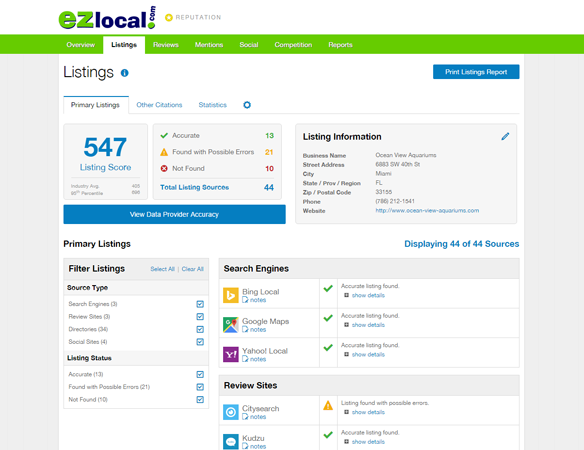Click the ezlocal.com logo
The height and width of the screenshot is (450, 584).
107,18
